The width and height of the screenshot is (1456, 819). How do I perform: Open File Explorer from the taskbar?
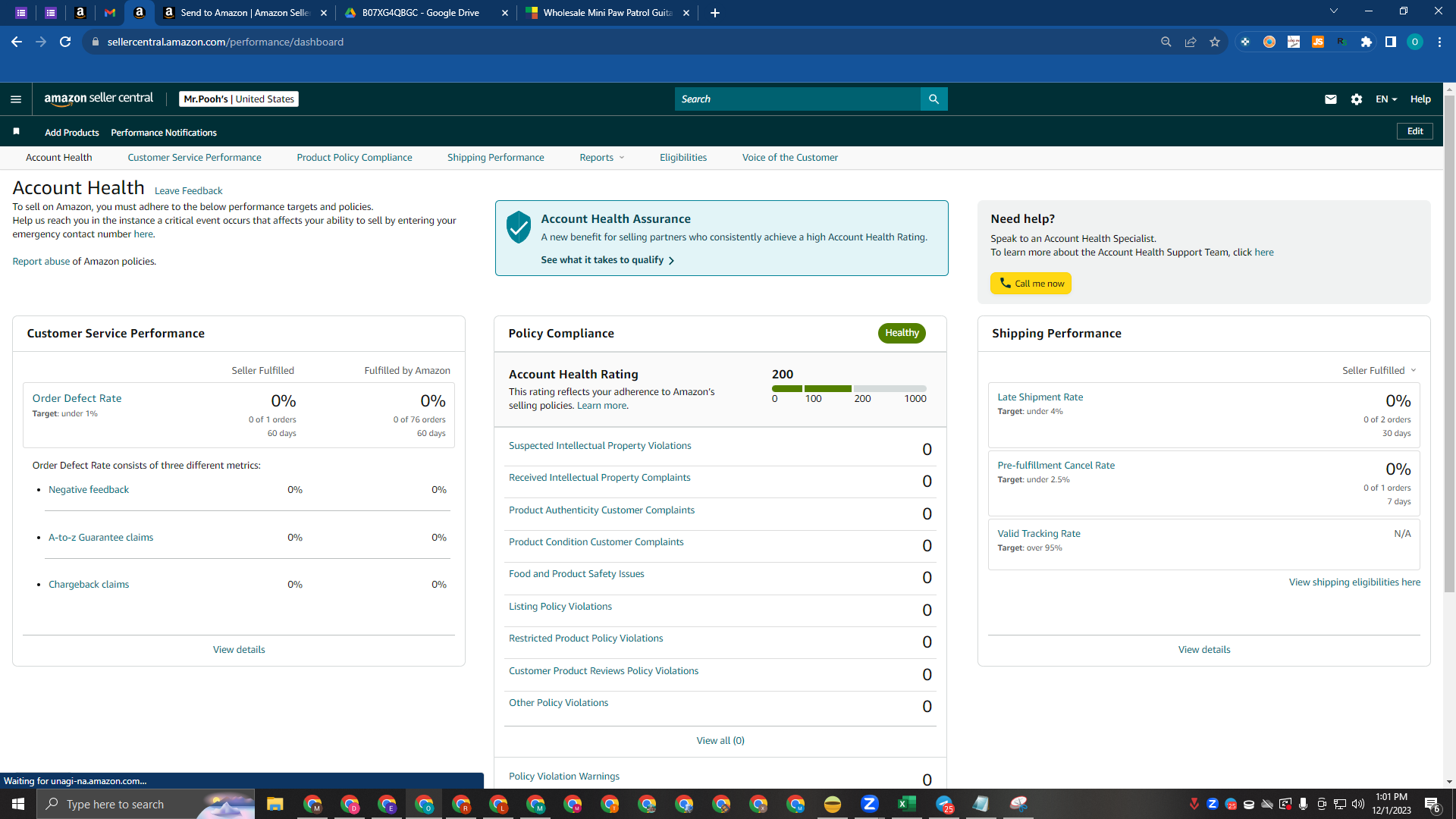pos(275,804)
